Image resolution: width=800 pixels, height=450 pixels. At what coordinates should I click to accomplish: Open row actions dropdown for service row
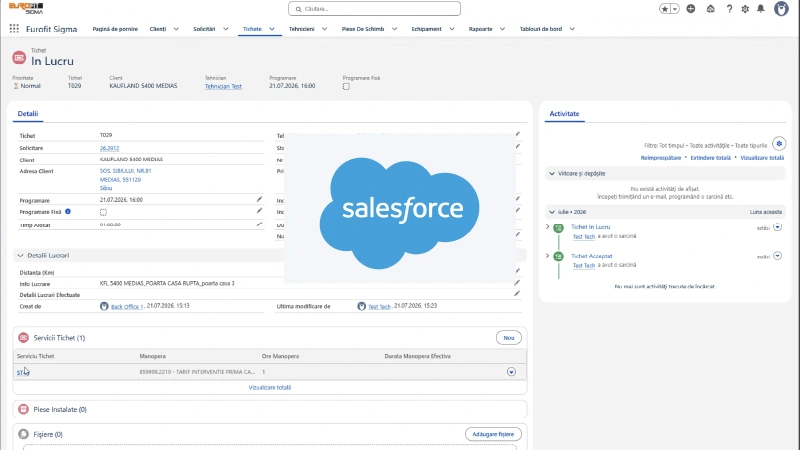coord(511,372)
